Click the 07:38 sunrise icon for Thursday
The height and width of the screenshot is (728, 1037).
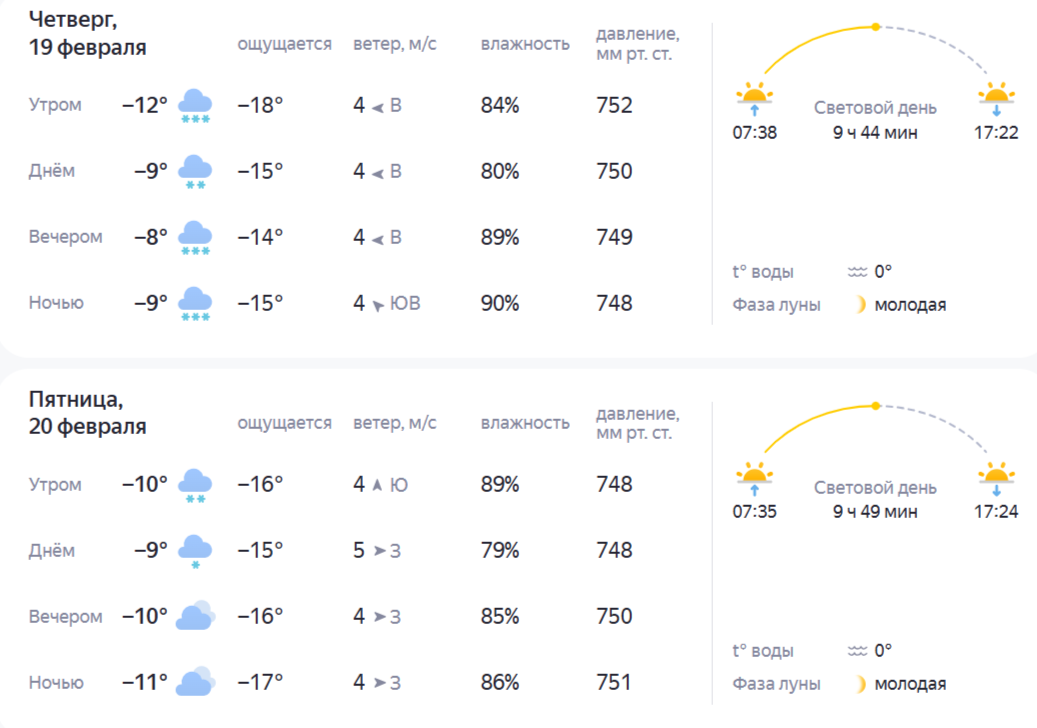(x=754, y=101)
